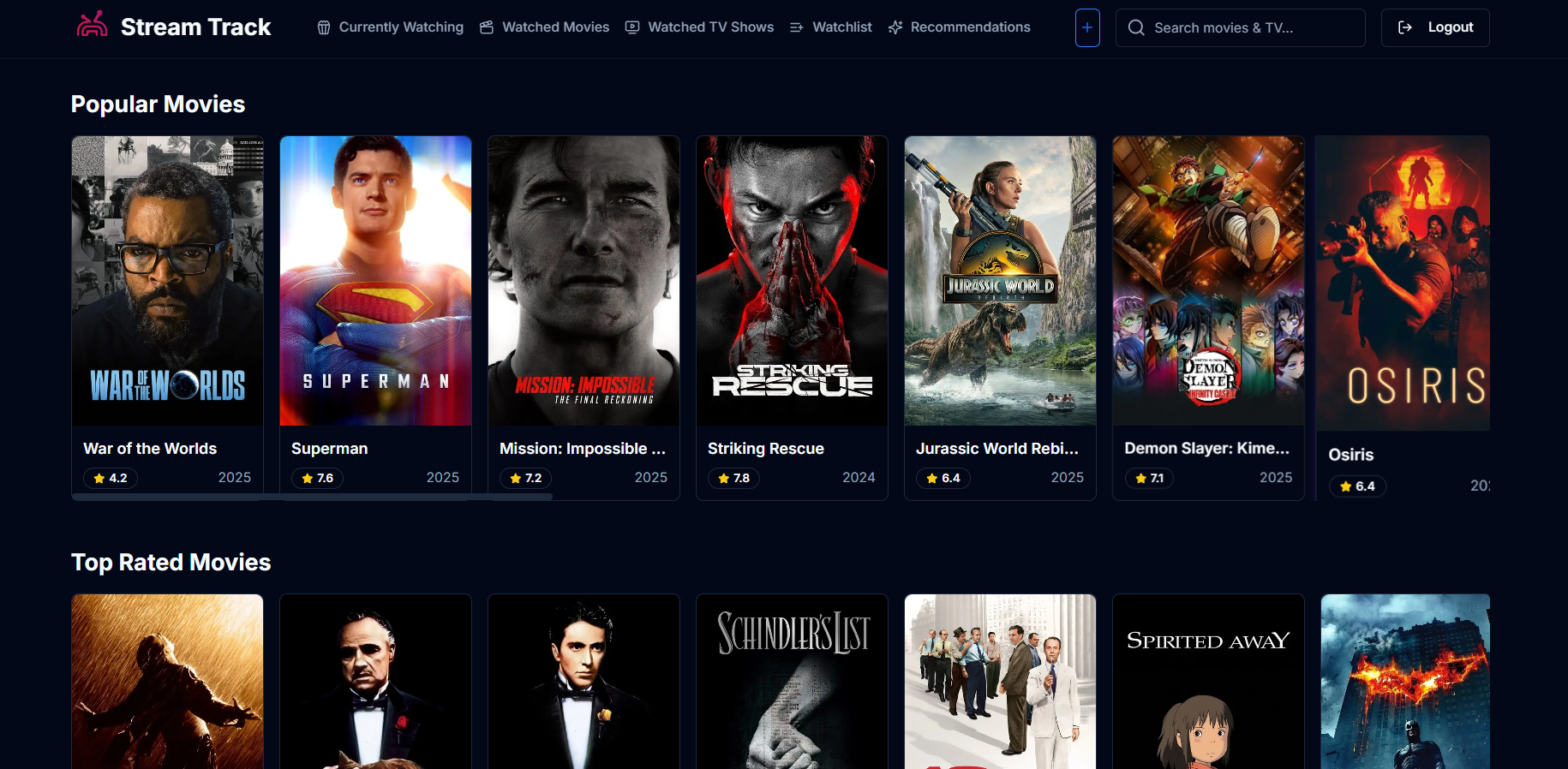Click Jurassic World's 6.4 rating badge
This screenshot has height=769, width=1568.
(943, 478)
